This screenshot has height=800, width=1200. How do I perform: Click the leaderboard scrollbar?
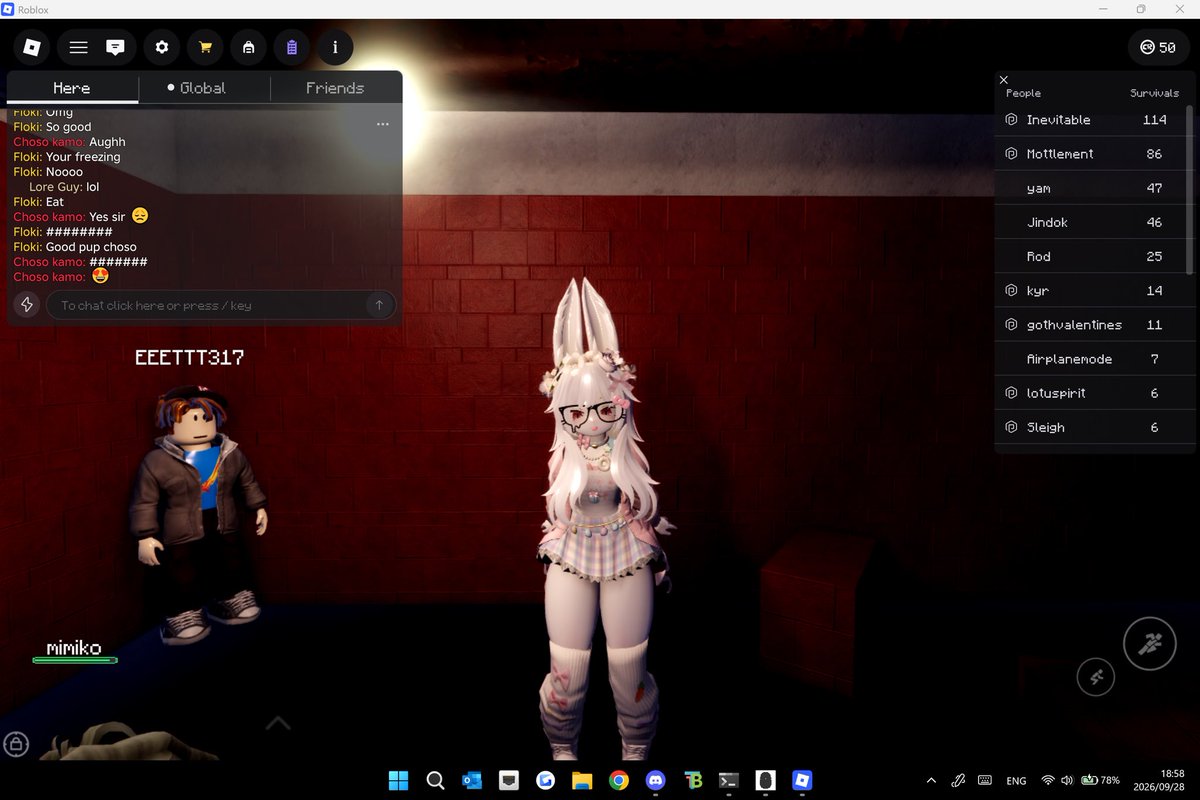[x=1189, y=188]
